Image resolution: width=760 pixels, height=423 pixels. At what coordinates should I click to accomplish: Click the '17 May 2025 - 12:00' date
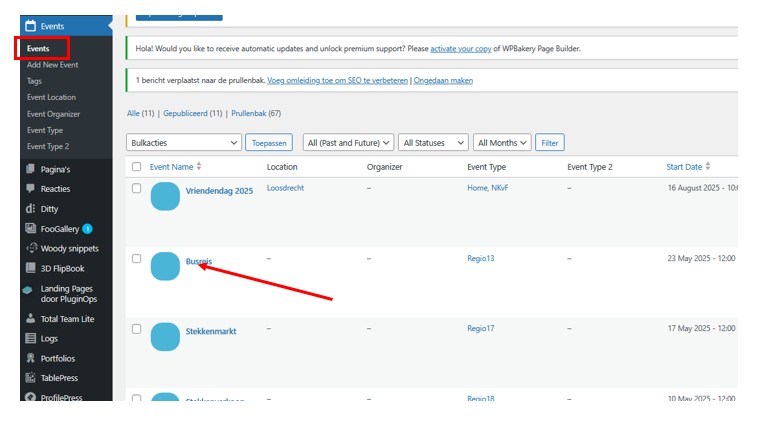point(701,329)
